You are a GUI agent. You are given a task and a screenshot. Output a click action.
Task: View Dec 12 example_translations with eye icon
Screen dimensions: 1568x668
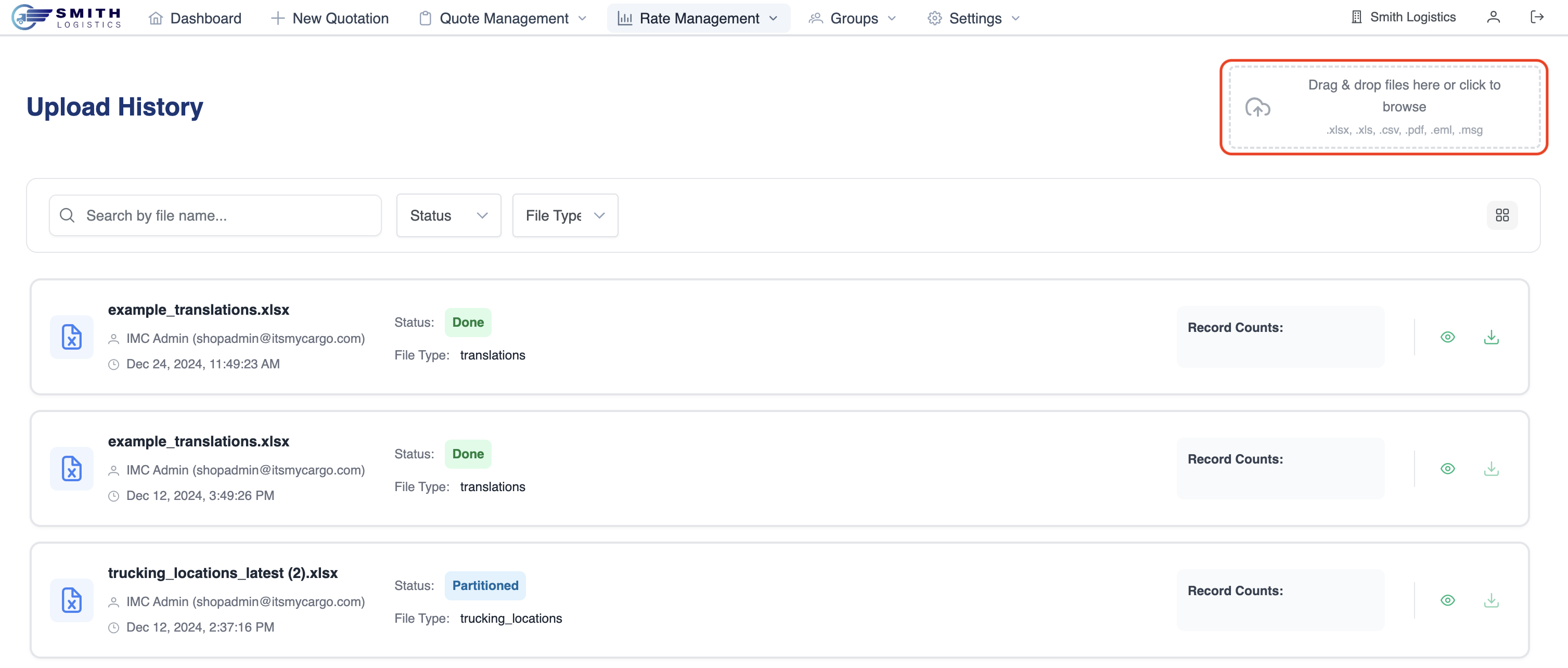click(x=1447, y=469)
